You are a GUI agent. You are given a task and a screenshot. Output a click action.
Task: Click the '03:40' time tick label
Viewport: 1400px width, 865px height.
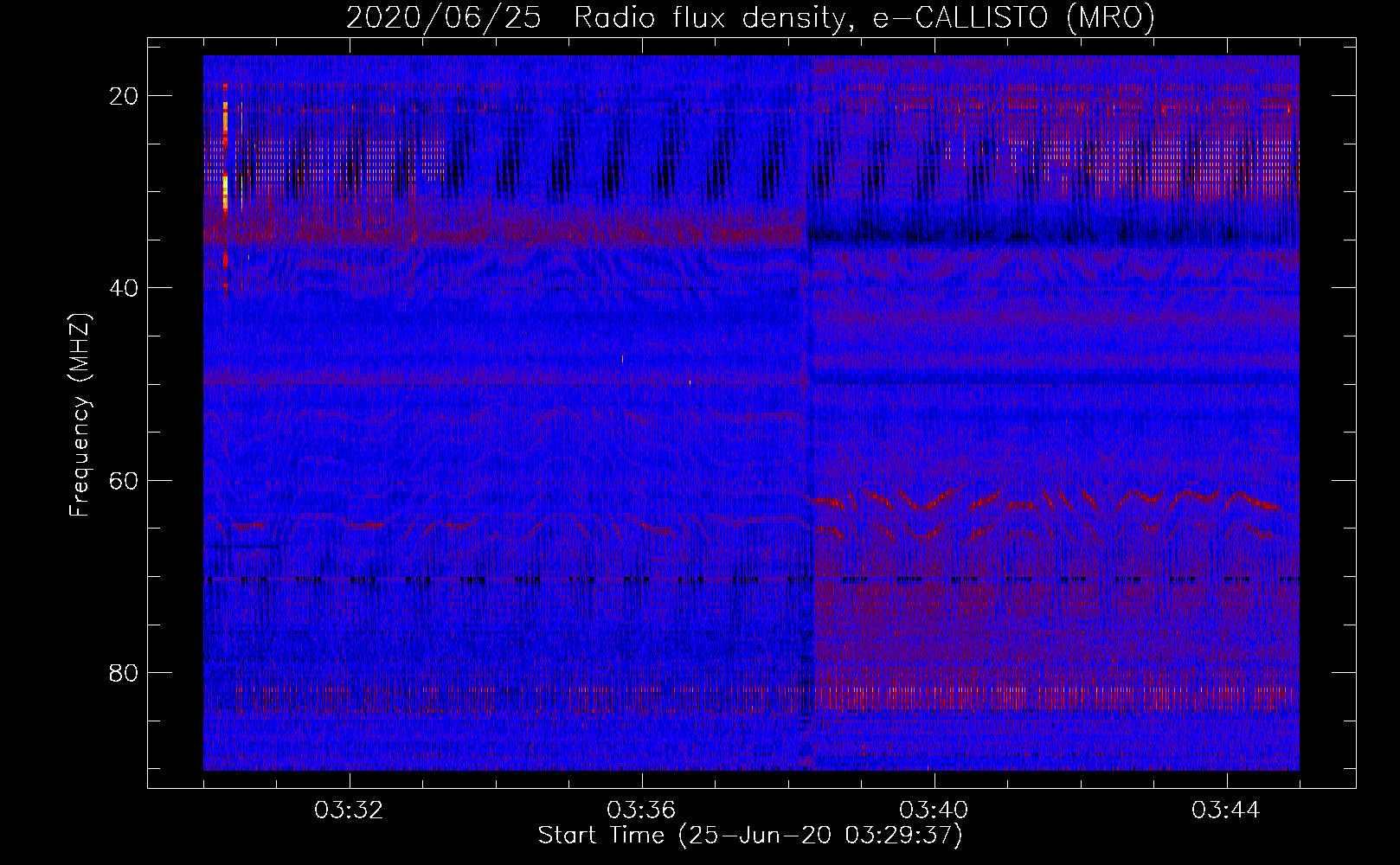(934, 811)
